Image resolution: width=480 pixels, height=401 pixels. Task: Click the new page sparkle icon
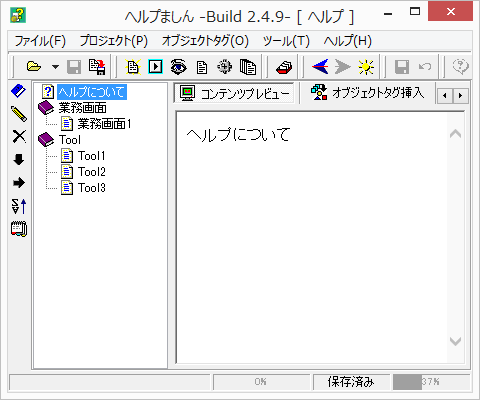(x=133, y=67)
